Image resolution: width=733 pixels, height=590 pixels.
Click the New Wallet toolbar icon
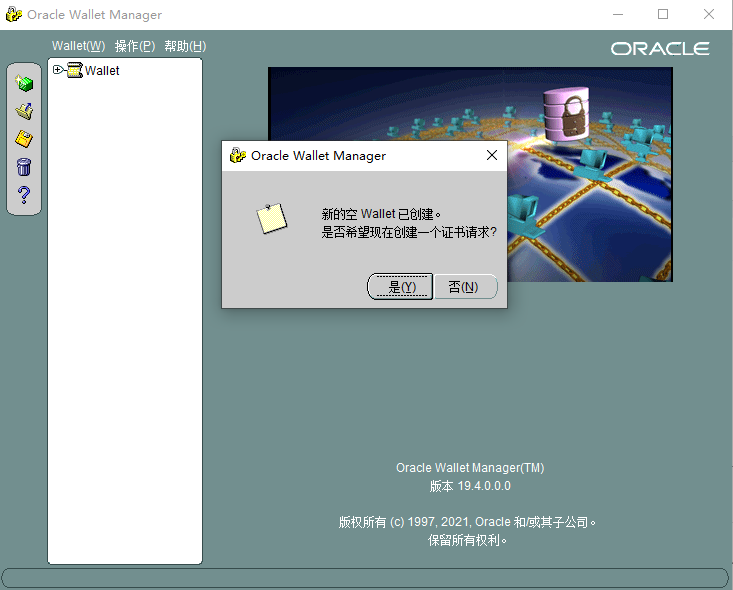(x=24, y=83)
